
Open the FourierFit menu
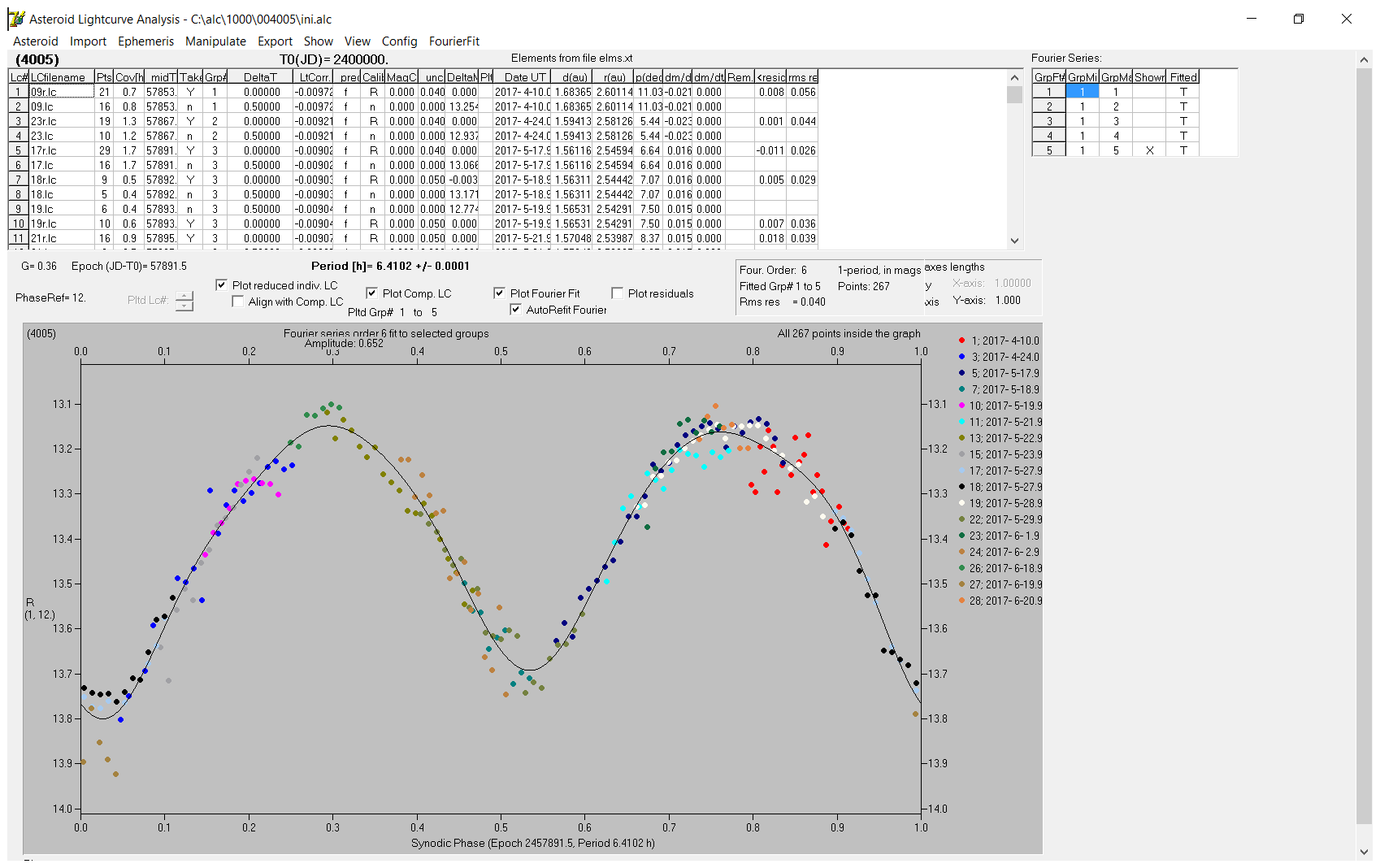point(454,41)
